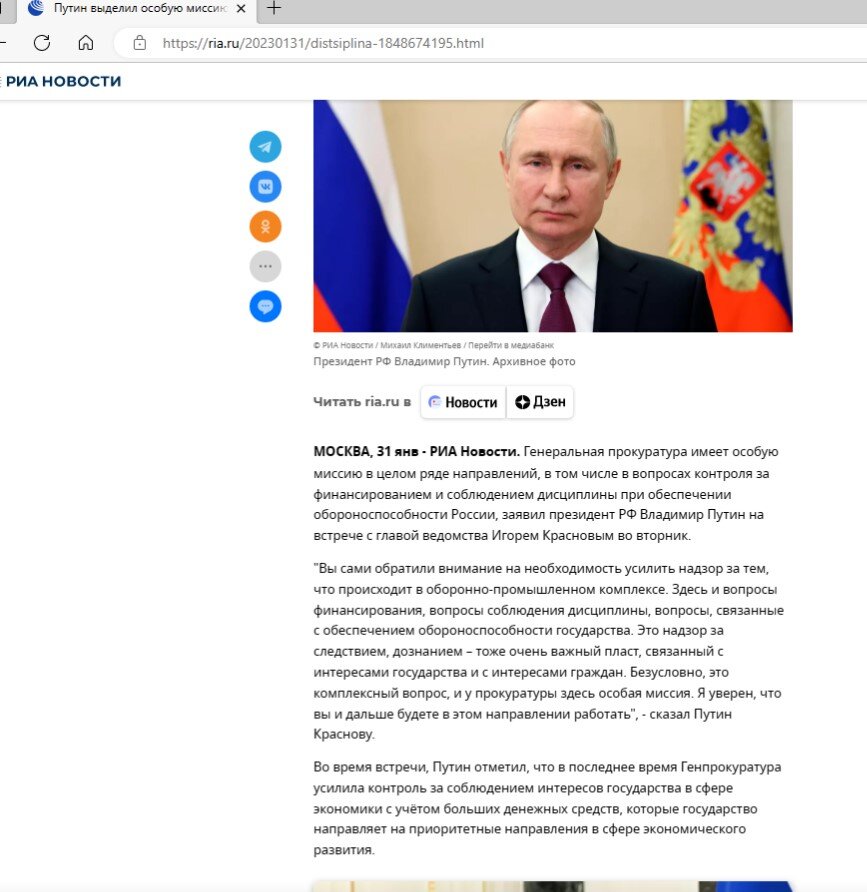Image resolution: width=867 pixels, height=892 pixels.
Task: Share article on VK icon
Action: [x=265, y=187]
